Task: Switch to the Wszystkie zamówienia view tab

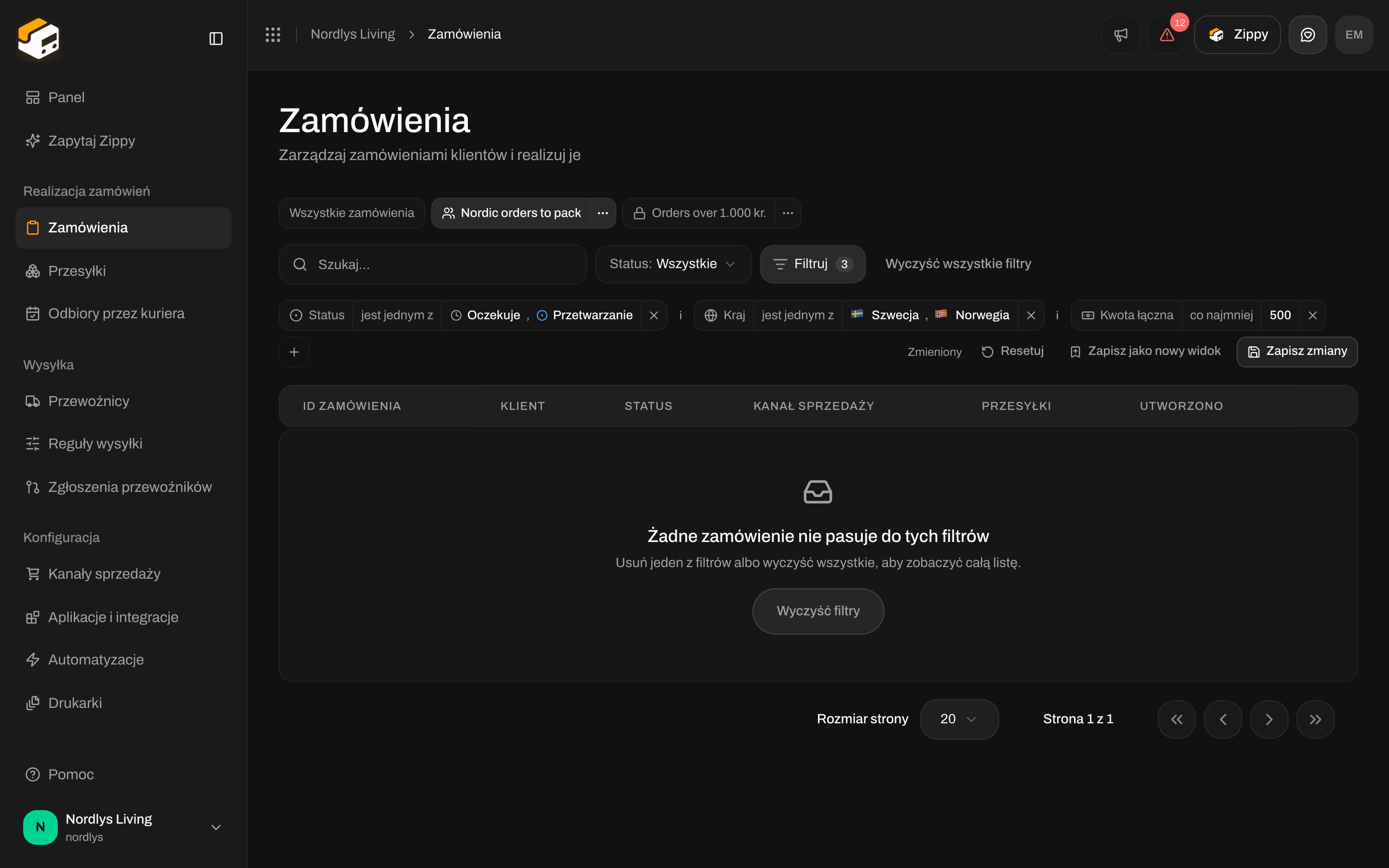Action: click(351, 213)
